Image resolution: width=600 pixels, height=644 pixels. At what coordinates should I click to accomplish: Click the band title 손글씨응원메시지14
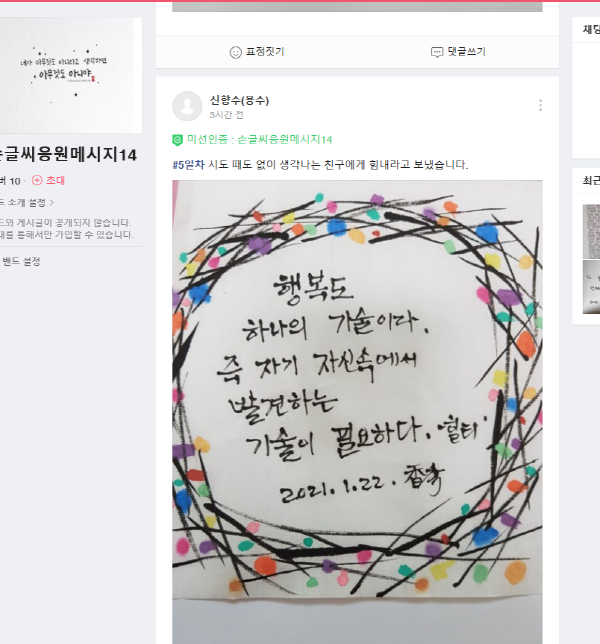click(x=68, y=155)
